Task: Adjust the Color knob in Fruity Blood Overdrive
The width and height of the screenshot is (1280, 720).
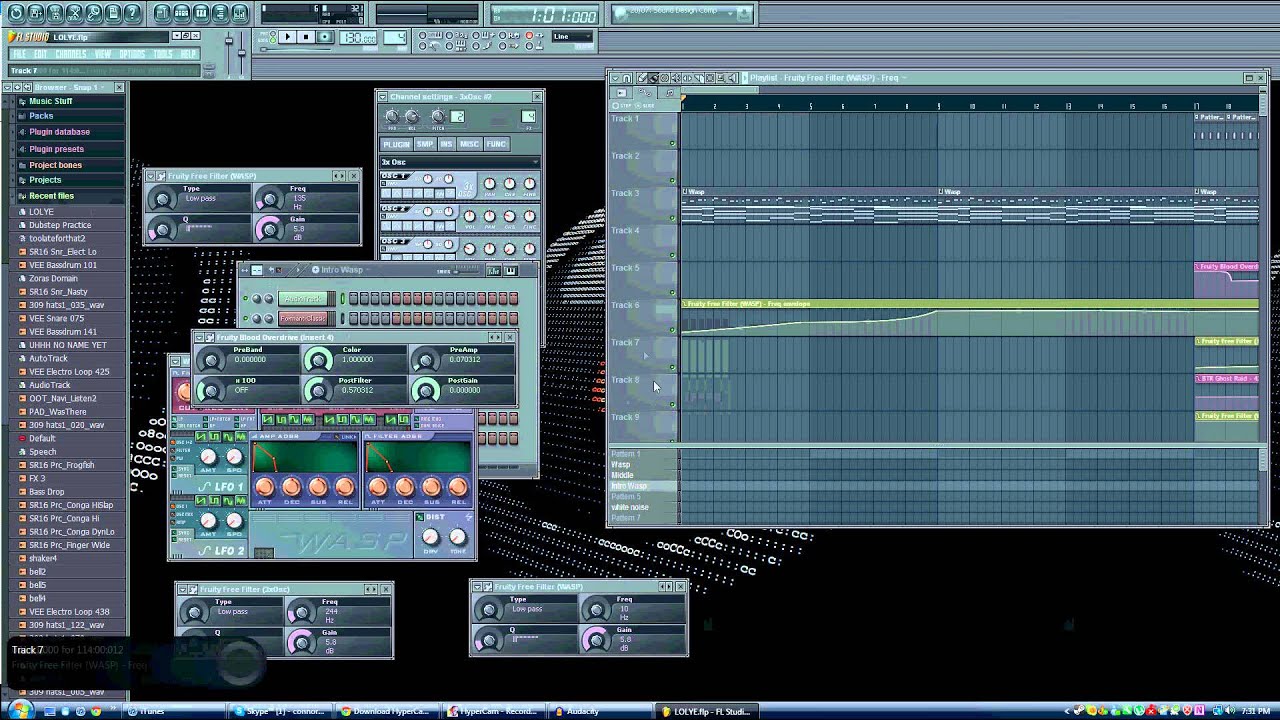Action: [318, 359]
